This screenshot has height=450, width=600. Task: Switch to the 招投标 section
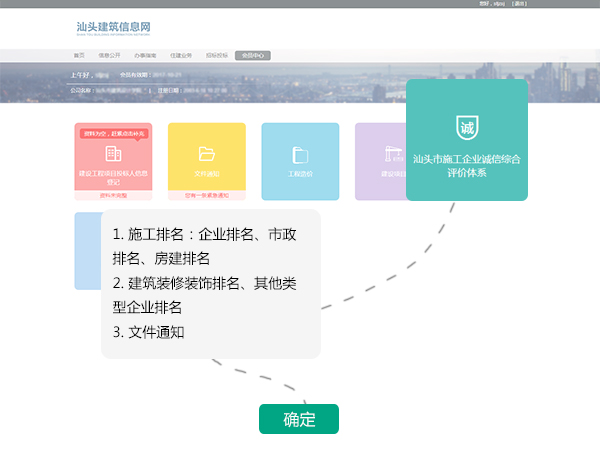tap(216, 55)
